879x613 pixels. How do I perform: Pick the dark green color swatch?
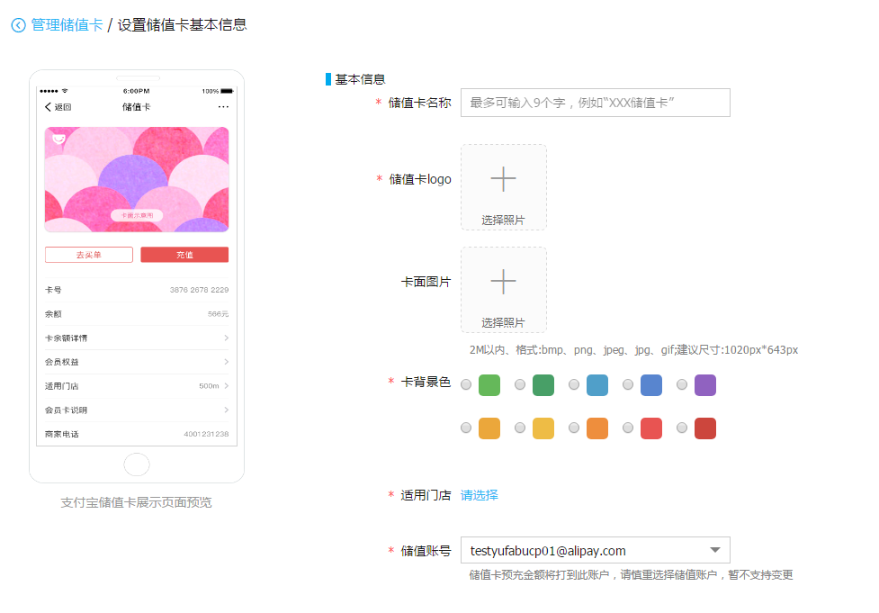tap(543, 385)
